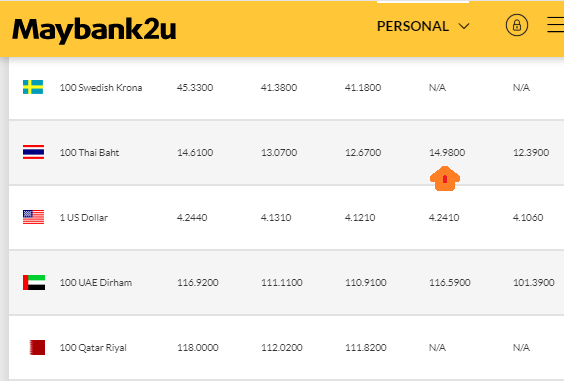This screenshot has width=564, height=381.
Task: Click the Sweden flag icon
Action: point(33,87)
